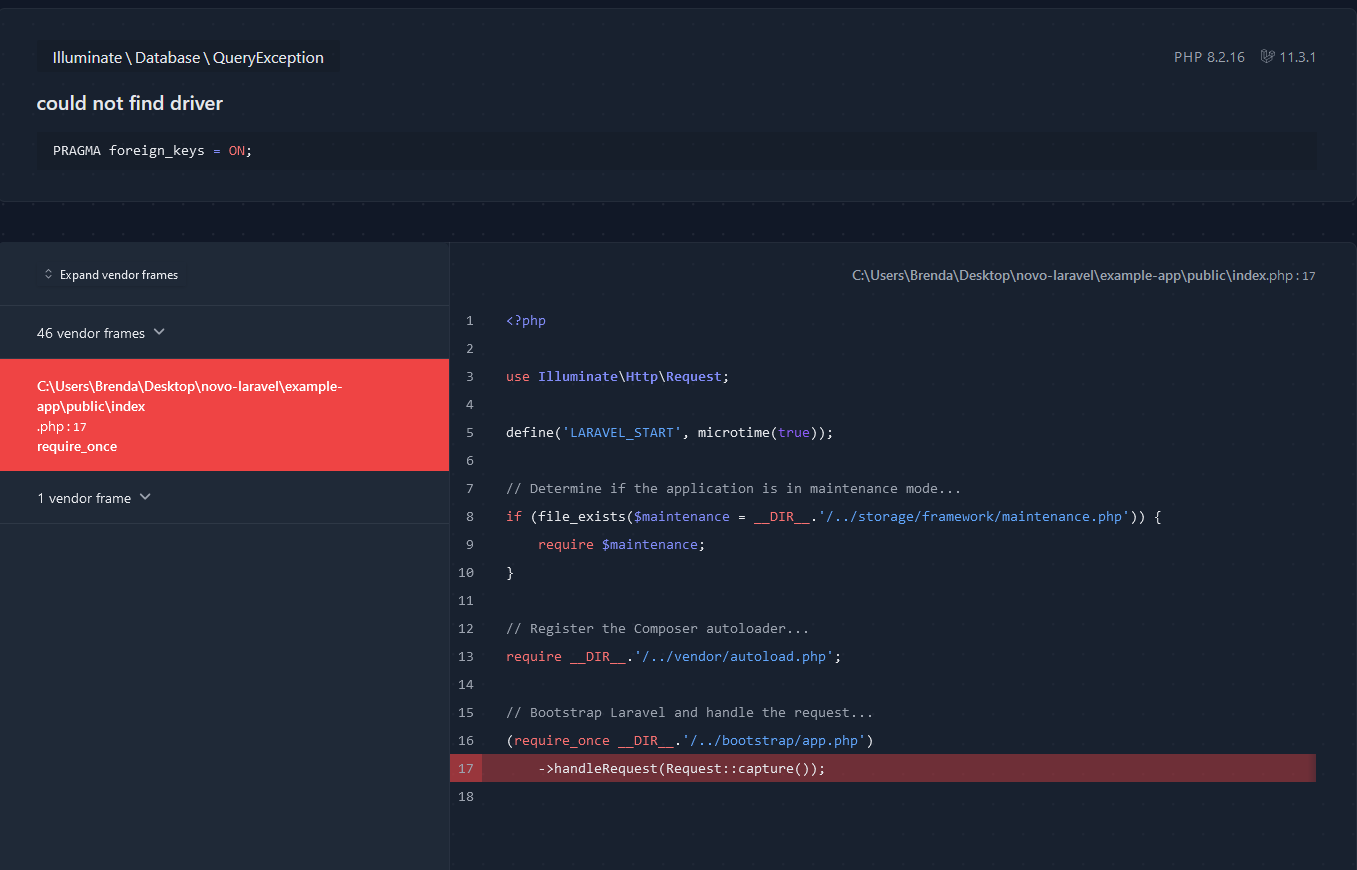Expand the 1 vendor frame group
The width and height of the screenshot is (1357, 870).
point(224,497)
